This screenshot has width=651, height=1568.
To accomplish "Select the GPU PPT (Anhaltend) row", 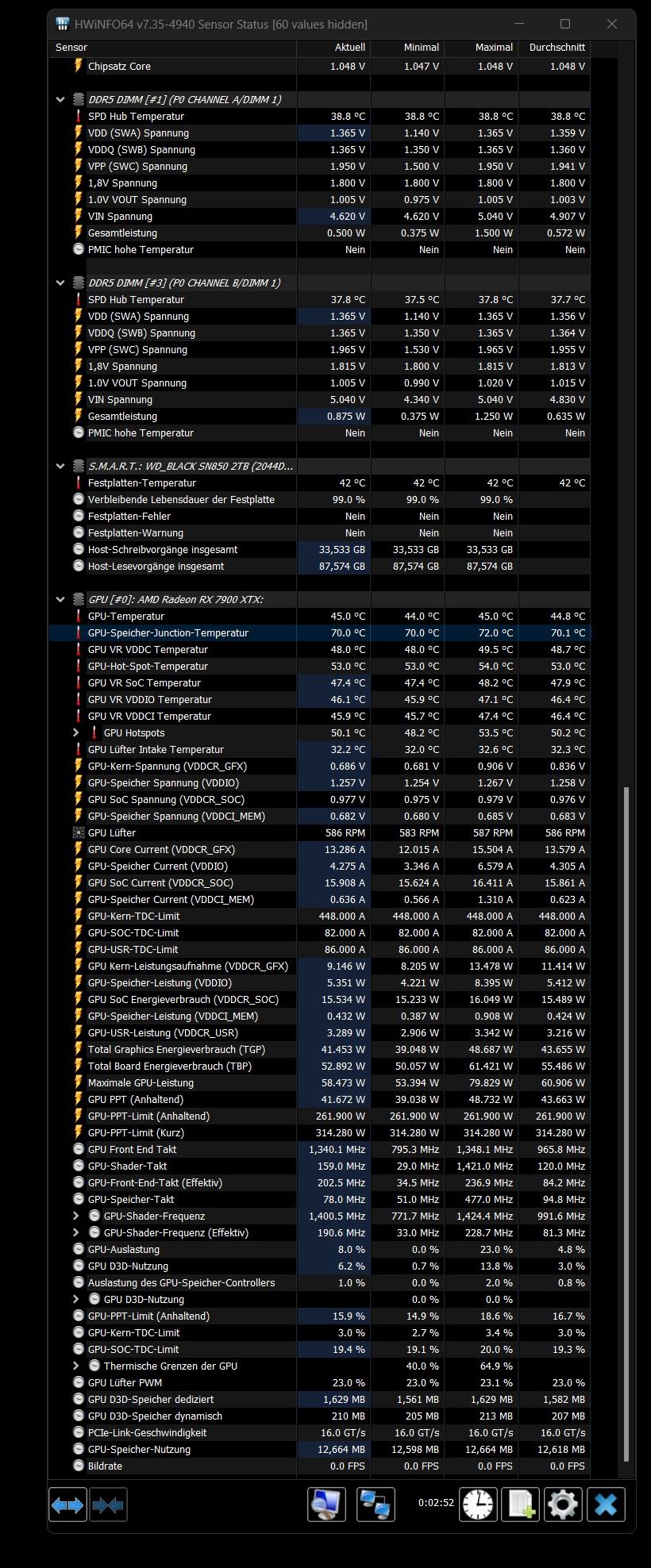I will click(x=319, y=1100).
